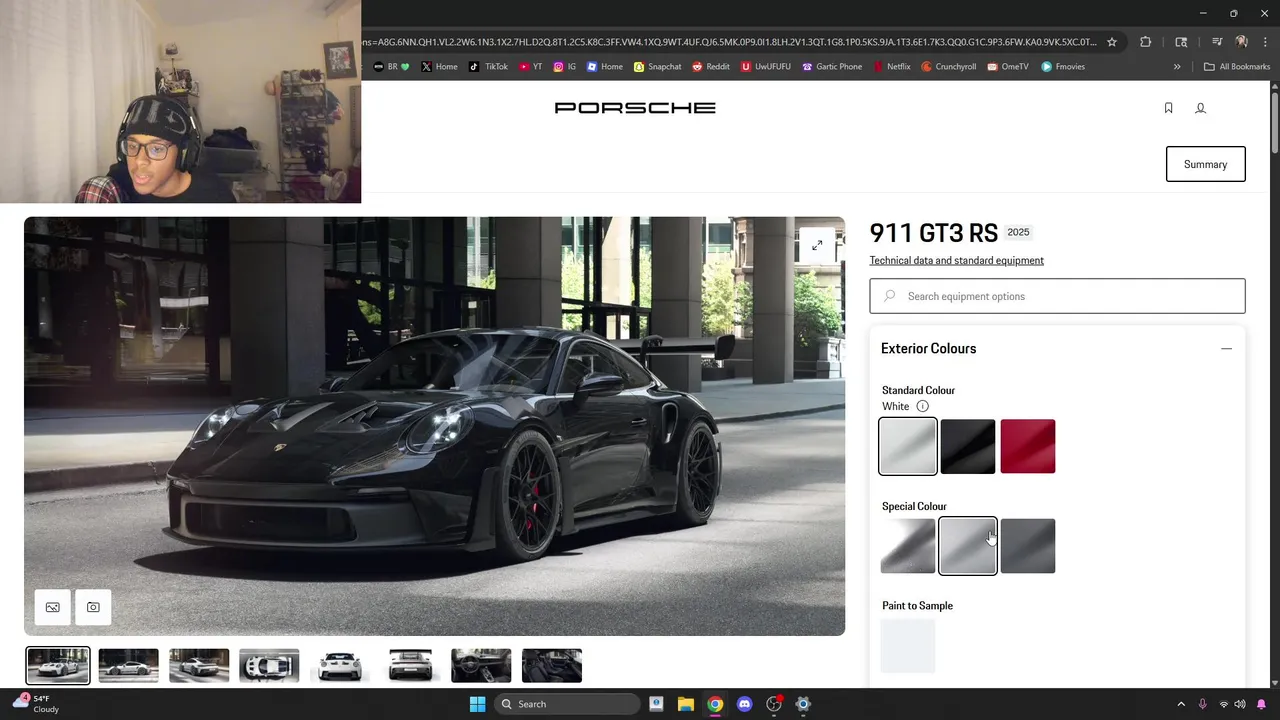Open the IG bookmark
Screen dimensions: 1280x720
[x=565, y=67]
